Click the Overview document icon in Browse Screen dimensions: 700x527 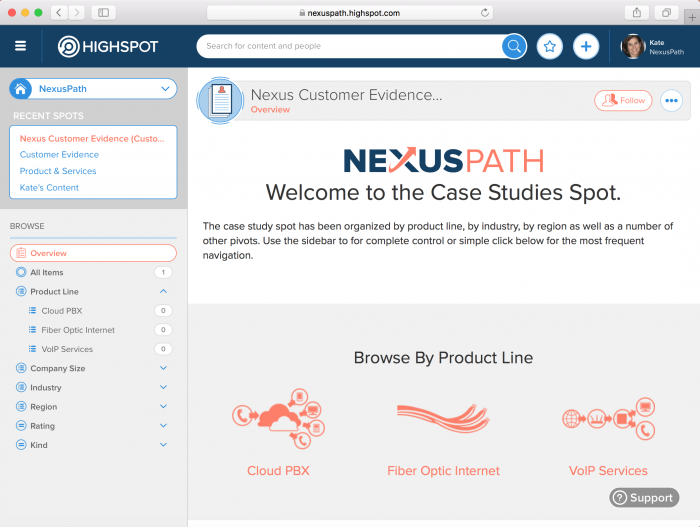click(x=21, y=253)
